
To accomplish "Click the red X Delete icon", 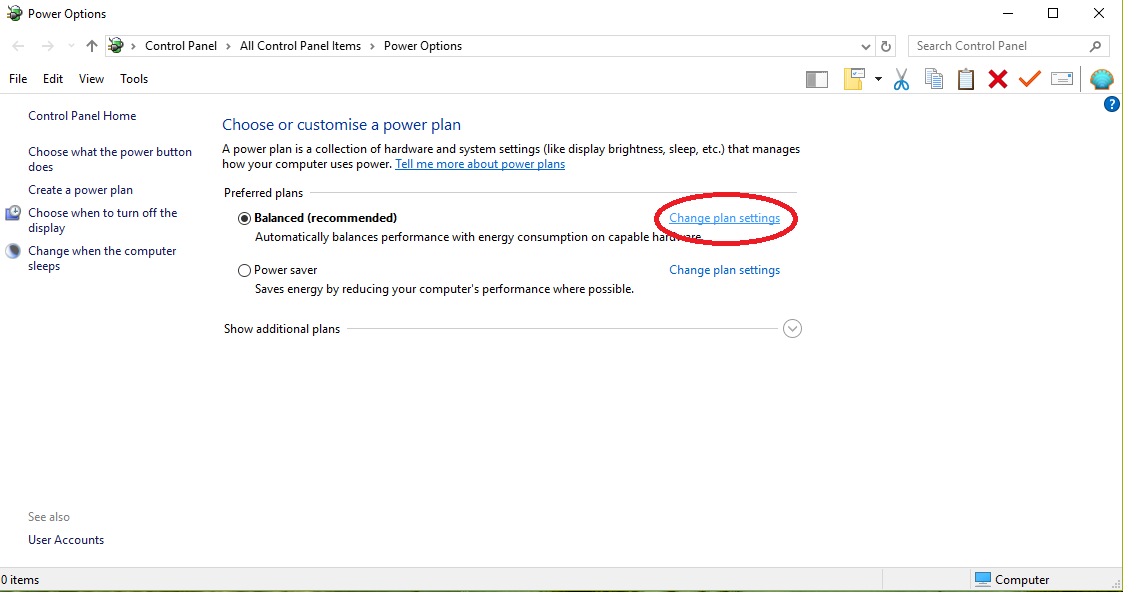I will click(x=997, y=79).
